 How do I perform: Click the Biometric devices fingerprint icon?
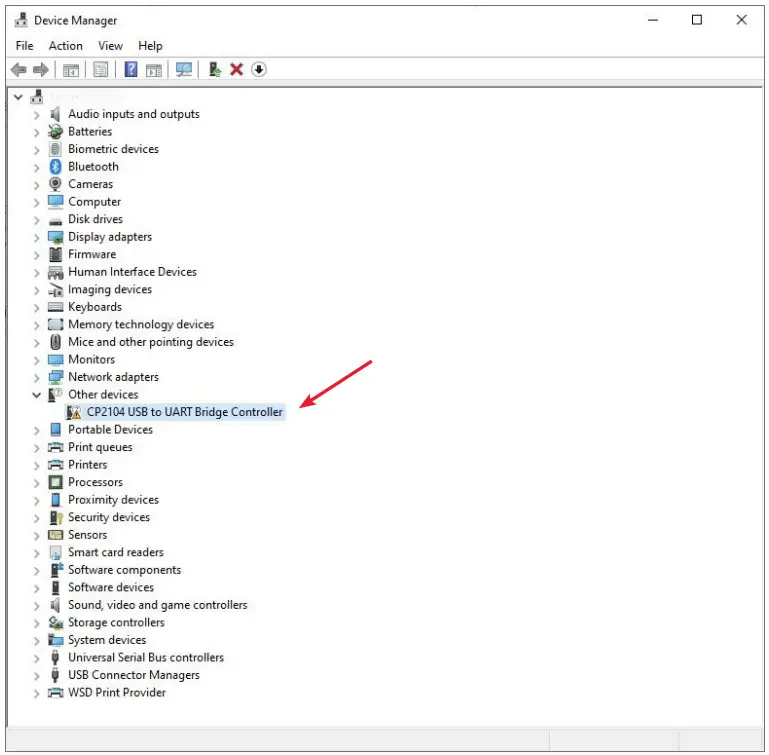tap(55, 149)
